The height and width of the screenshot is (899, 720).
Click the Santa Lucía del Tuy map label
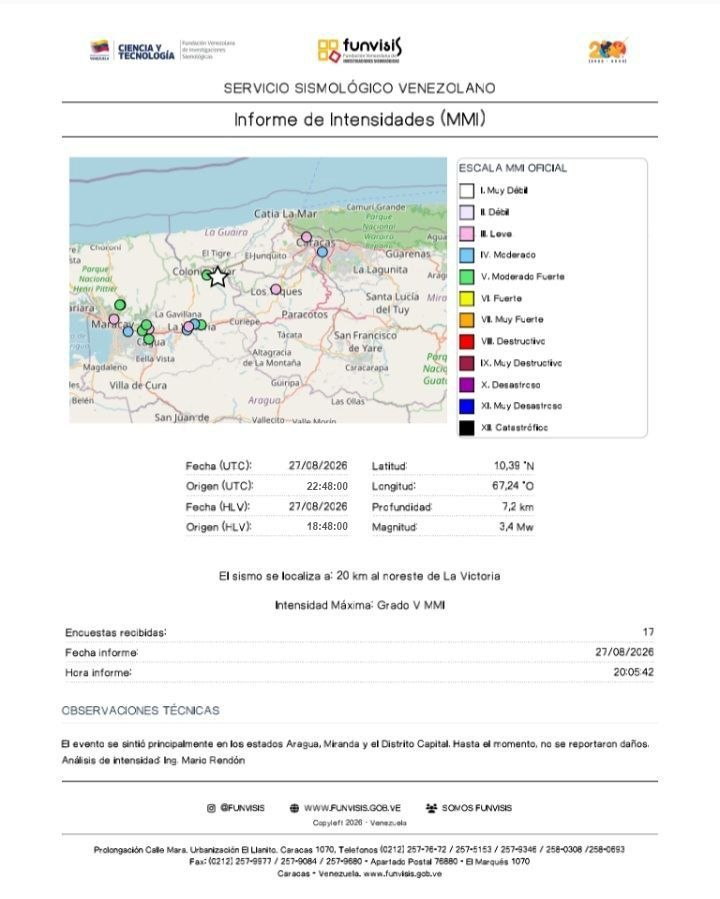click(392, 303)
